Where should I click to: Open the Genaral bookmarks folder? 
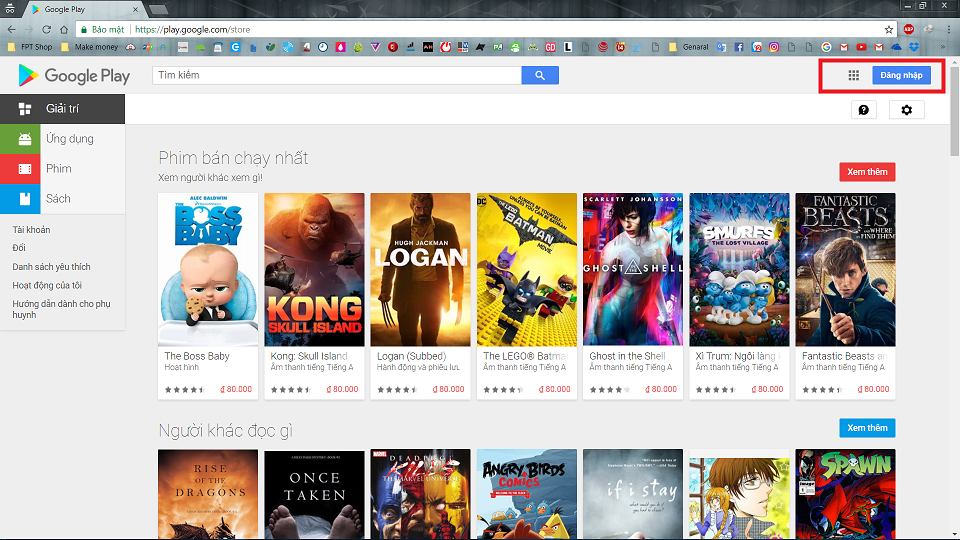tap(689, 47)
